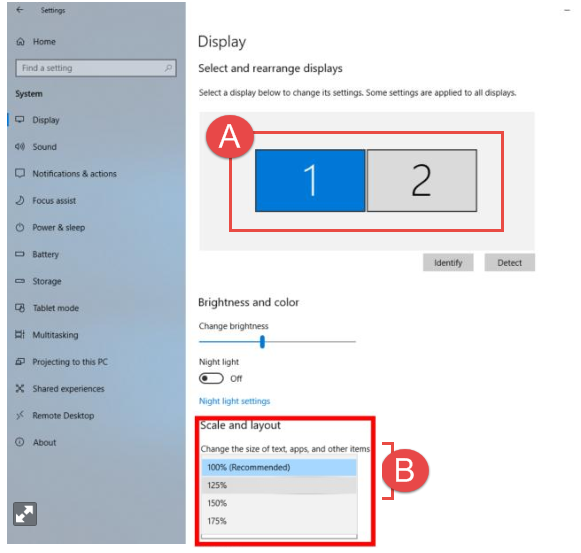
Task: Open Power & sleep settings
Action: [x=59, y=228]
